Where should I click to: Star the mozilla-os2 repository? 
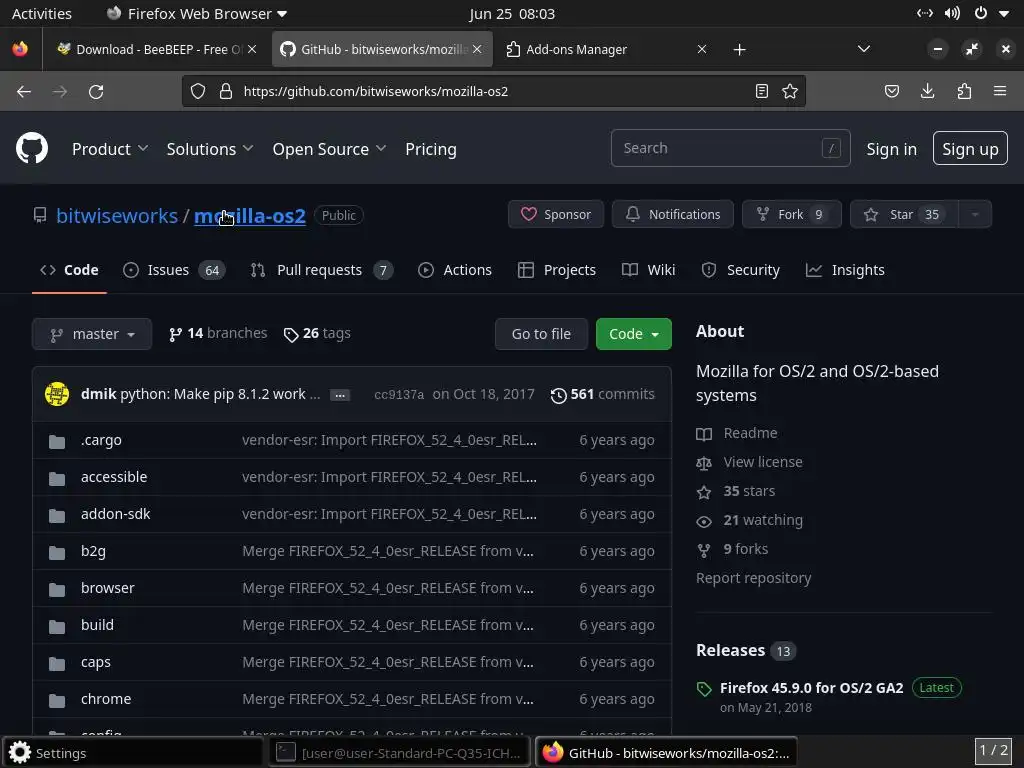pyautogui.click(x=904, y=214)
